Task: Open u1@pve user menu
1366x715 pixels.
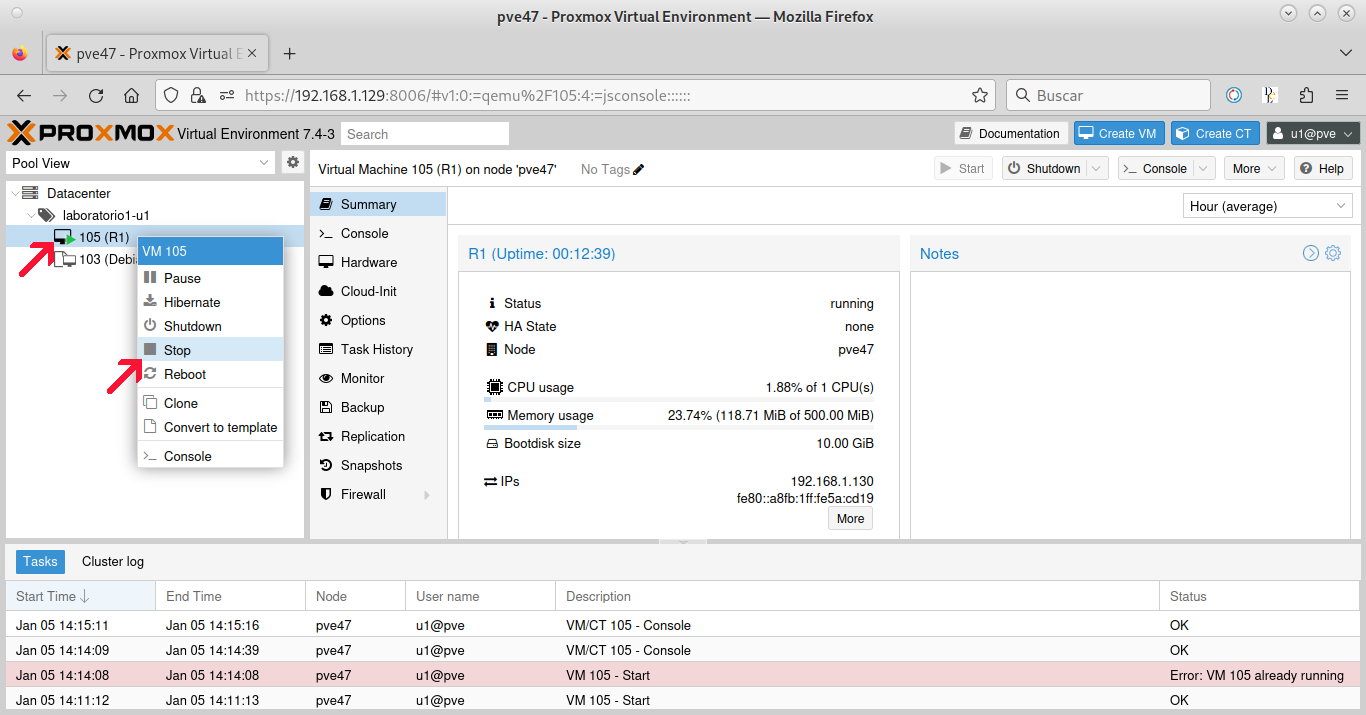Action: tap(1313, 133)
